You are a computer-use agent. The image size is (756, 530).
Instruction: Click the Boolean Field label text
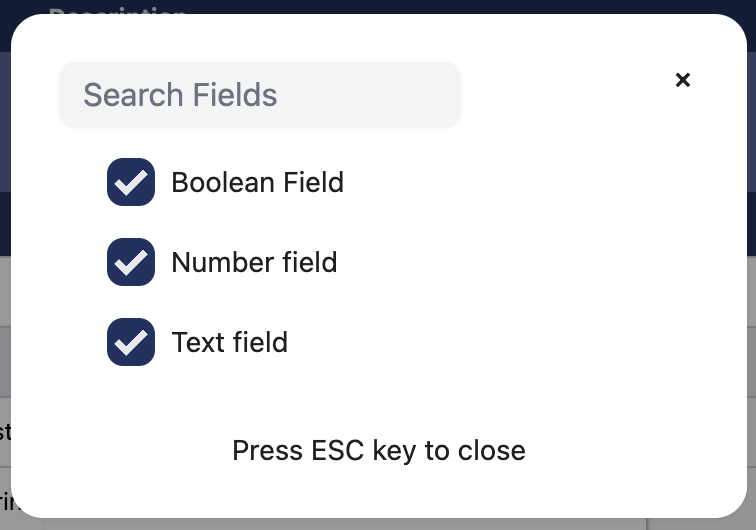[x=257, y=182]
